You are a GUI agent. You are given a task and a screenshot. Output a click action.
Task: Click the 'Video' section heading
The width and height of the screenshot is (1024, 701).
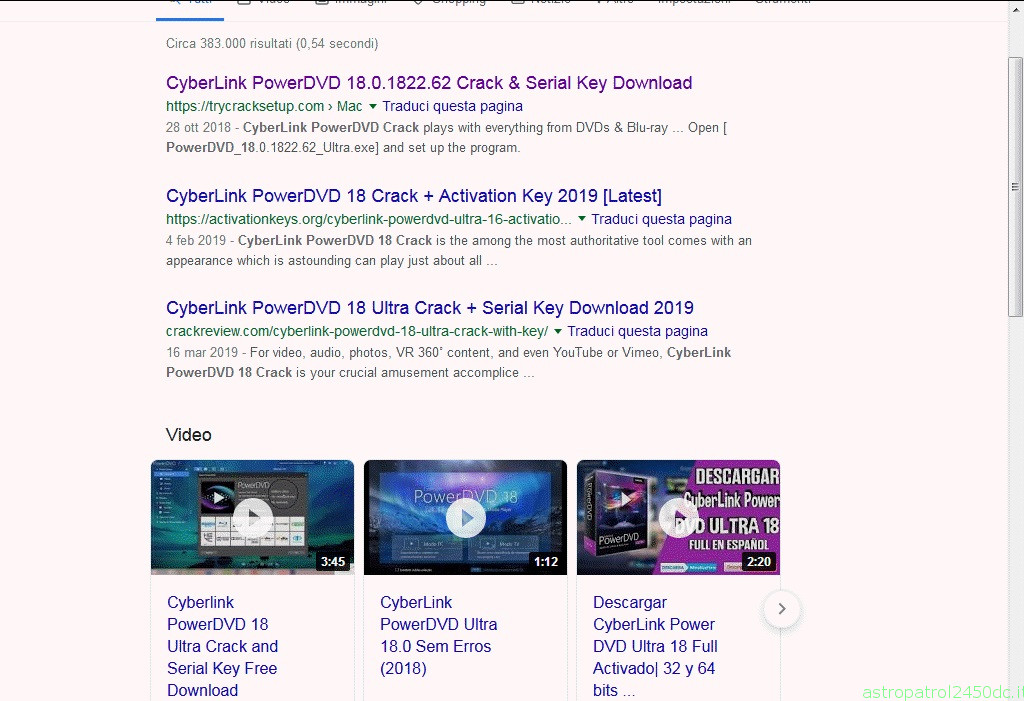tap(189, 435)
